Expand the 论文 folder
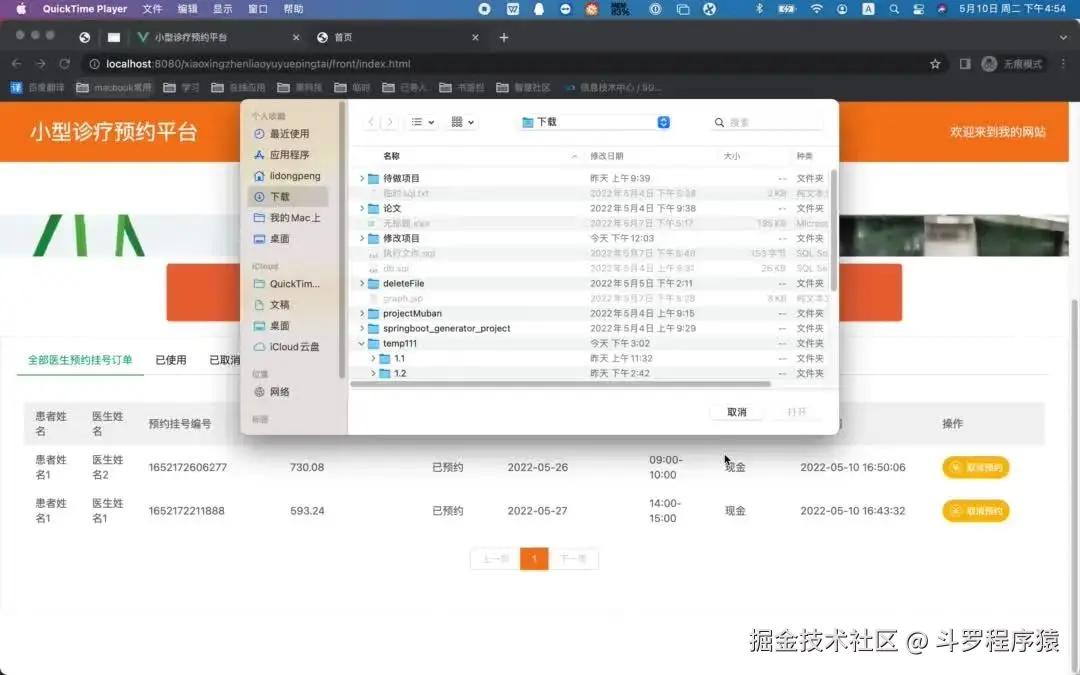Viewport: 1080px width, 675px height. 362,208
